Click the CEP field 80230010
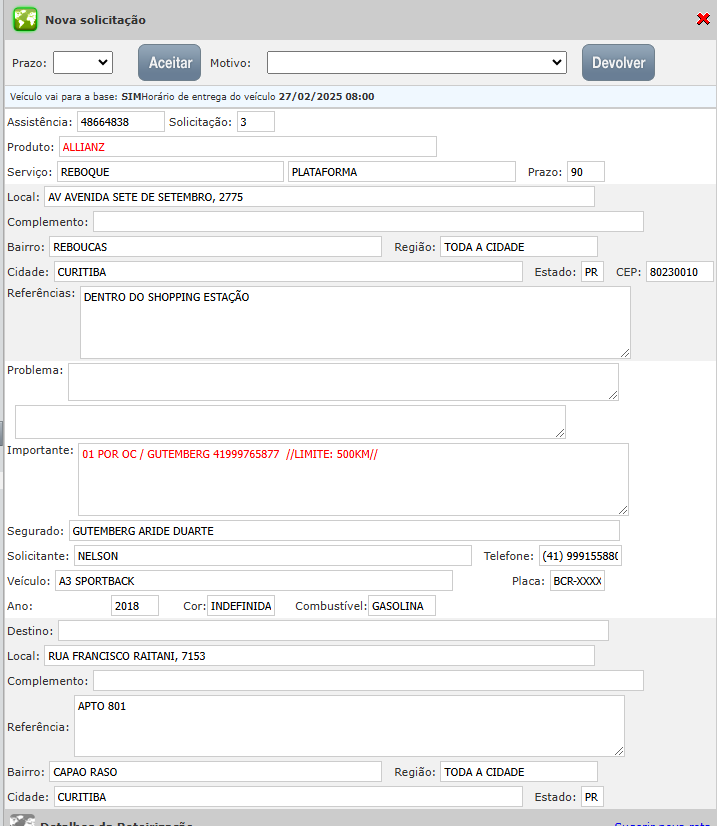Screen dimensions: 722x826 pos(679,272)
